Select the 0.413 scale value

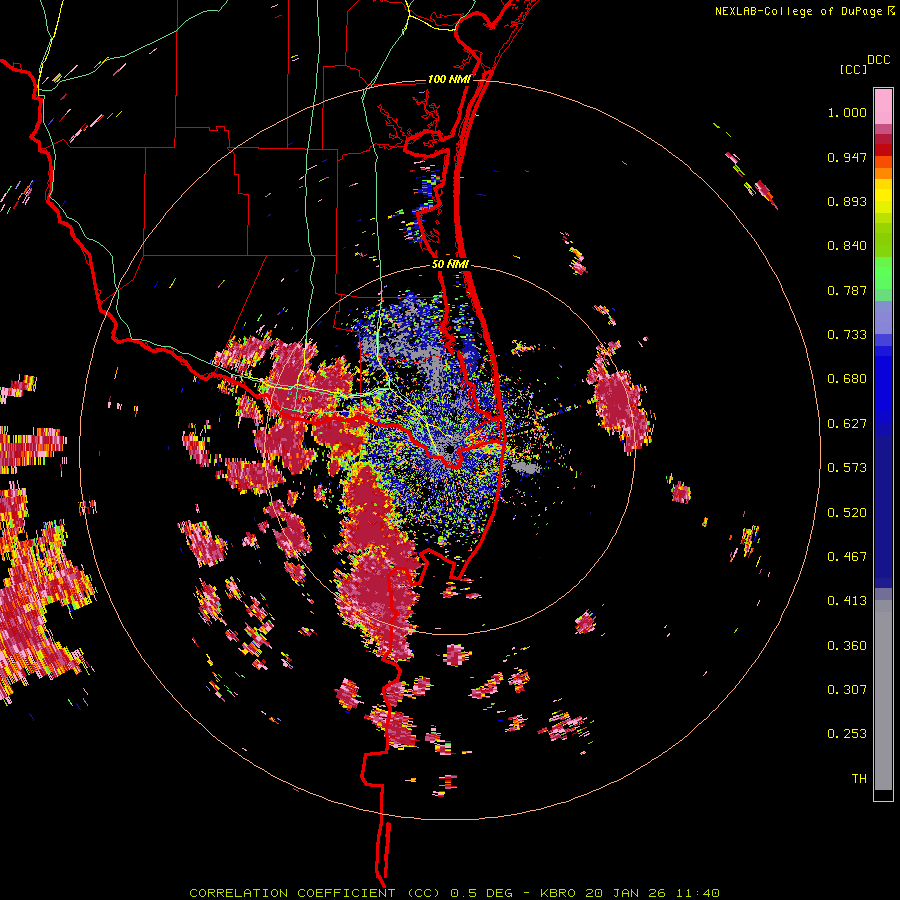coord(847,601)
